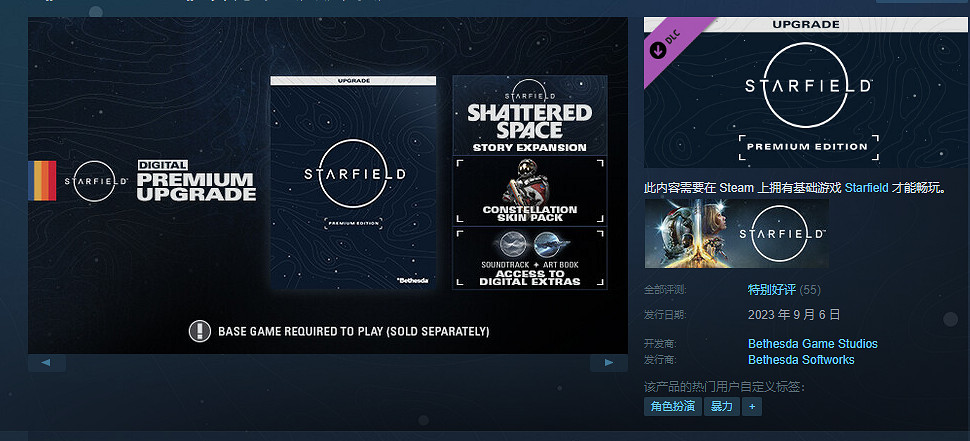Click the Shattered Space Story Expansion panel
This screenshot has height=441, width=970.
(x=529, y=116)
